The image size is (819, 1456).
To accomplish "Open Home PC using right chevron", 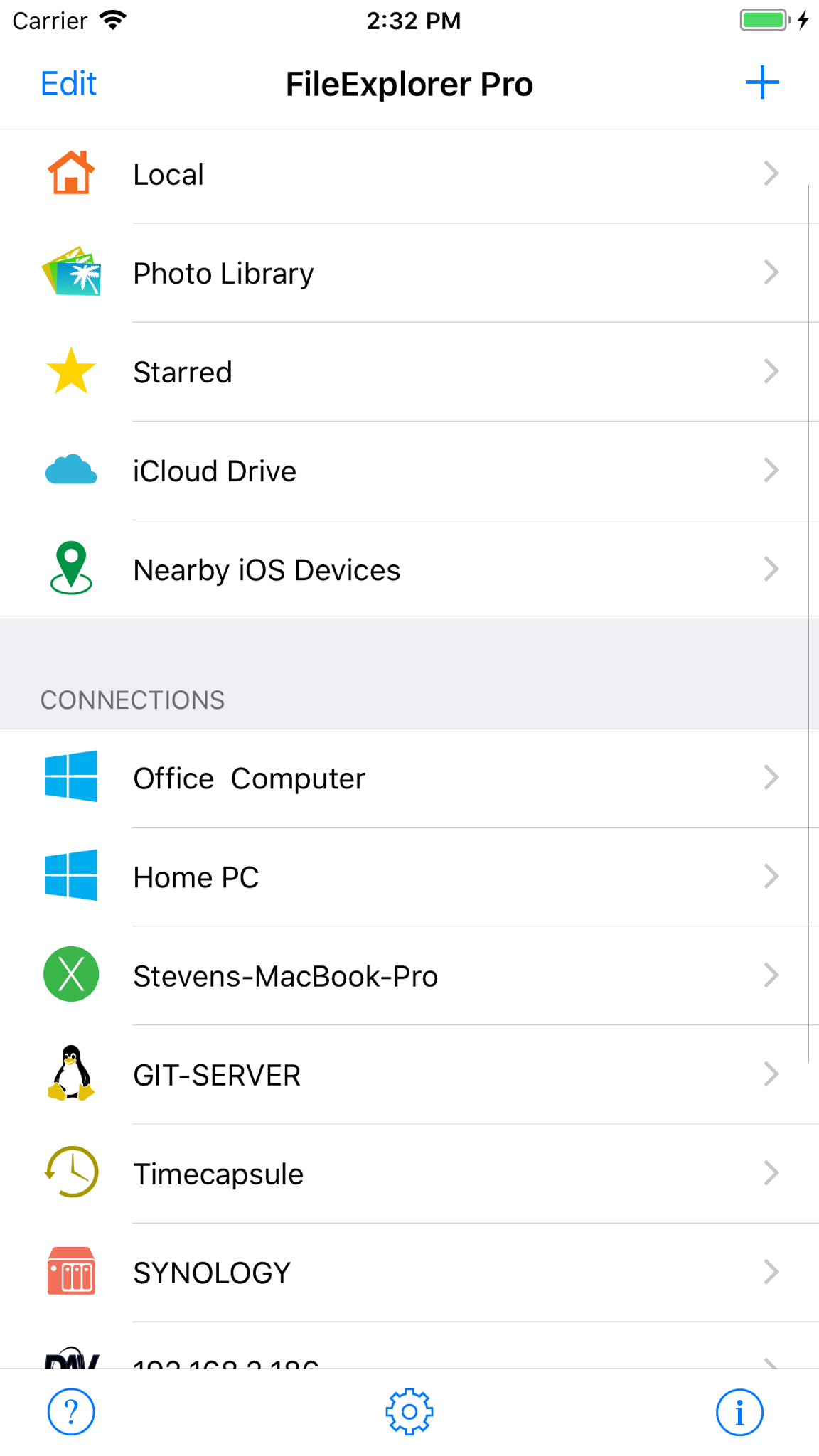I will 771,877.
